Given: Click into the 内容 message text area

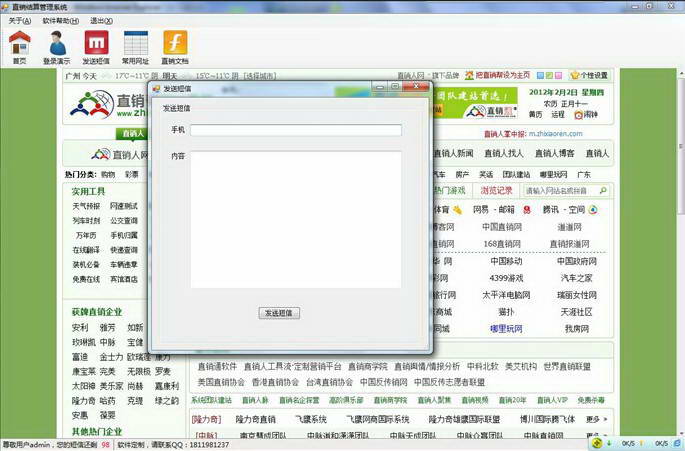Looking at the screenshot, I should click(x=296, y=219).
